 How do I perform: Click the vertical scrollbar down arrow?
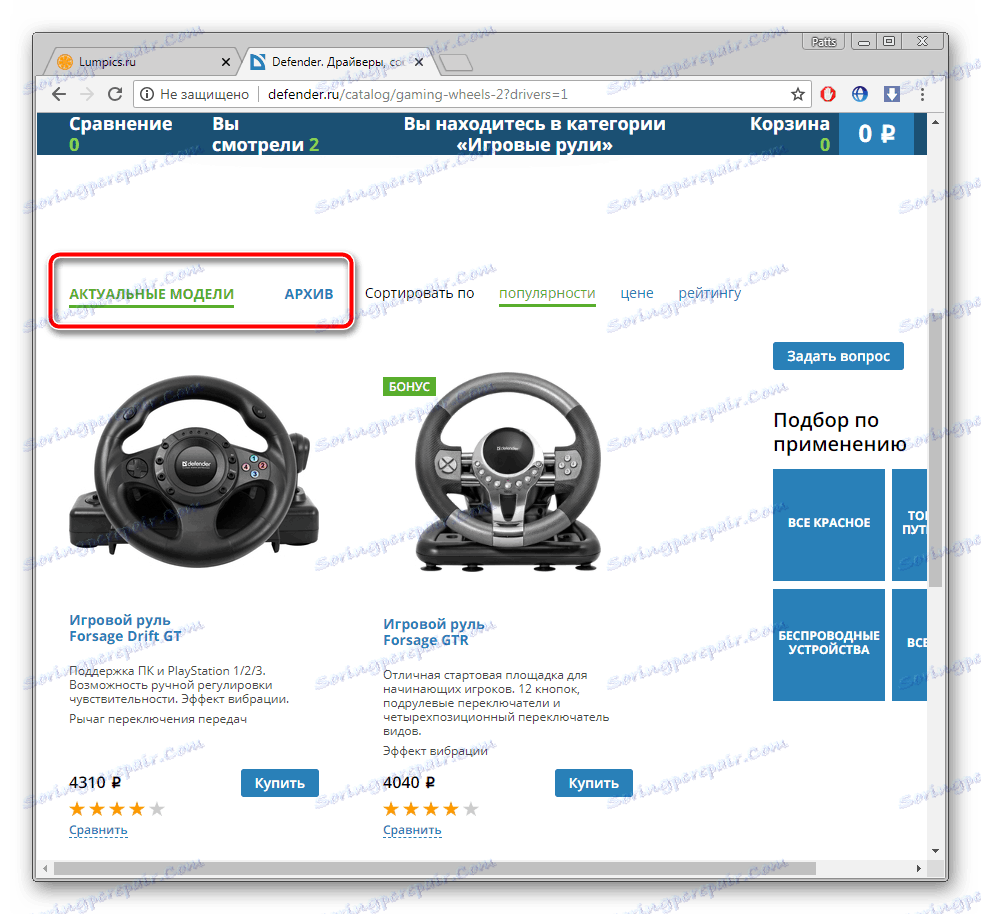(935, 851)
